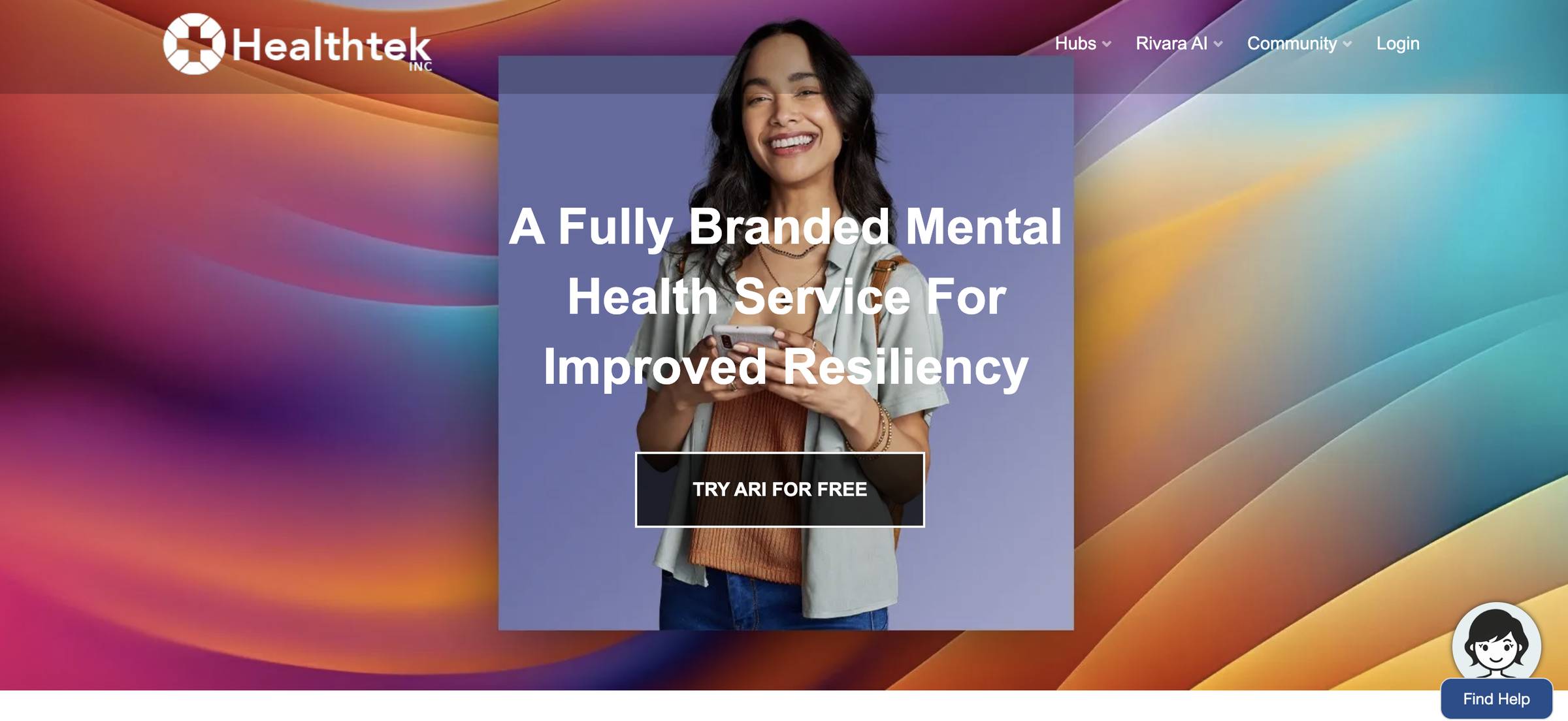The image size is (1568, 721).
Task: Click the headline line 'A Fully Branded Mental'
Action: point(785,227)
